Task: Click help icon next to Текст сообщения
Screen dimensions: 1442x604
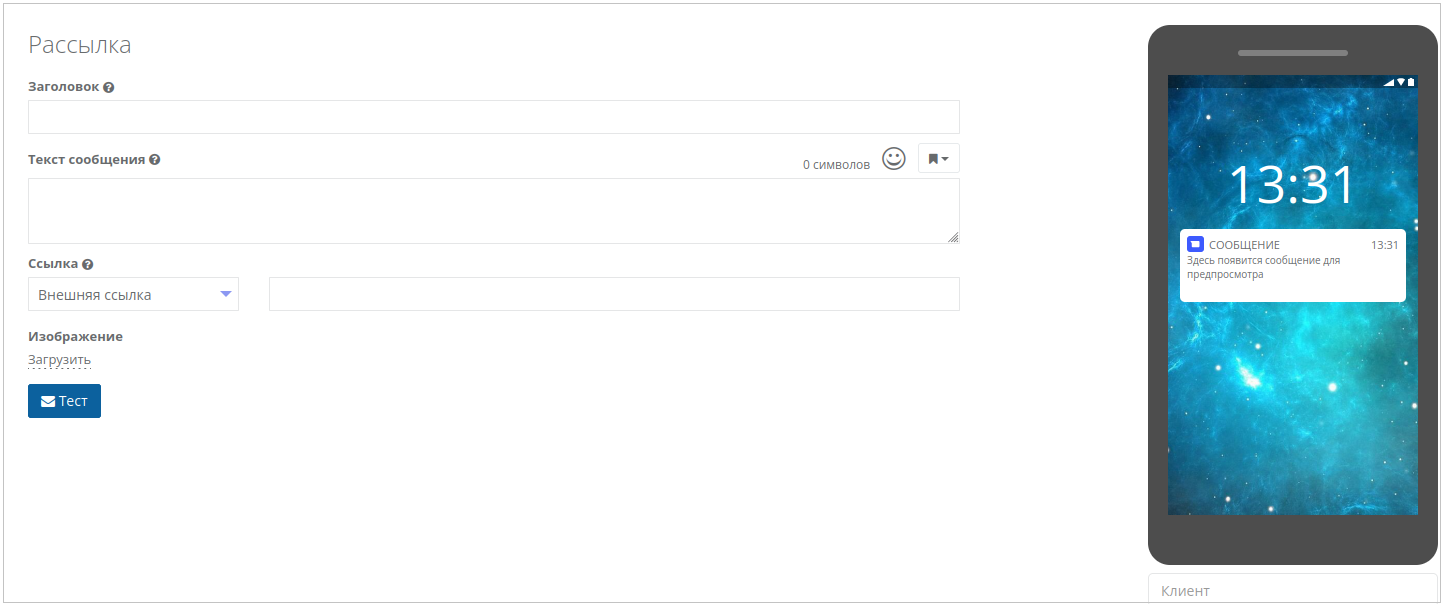Action: [x=155, y=159]
